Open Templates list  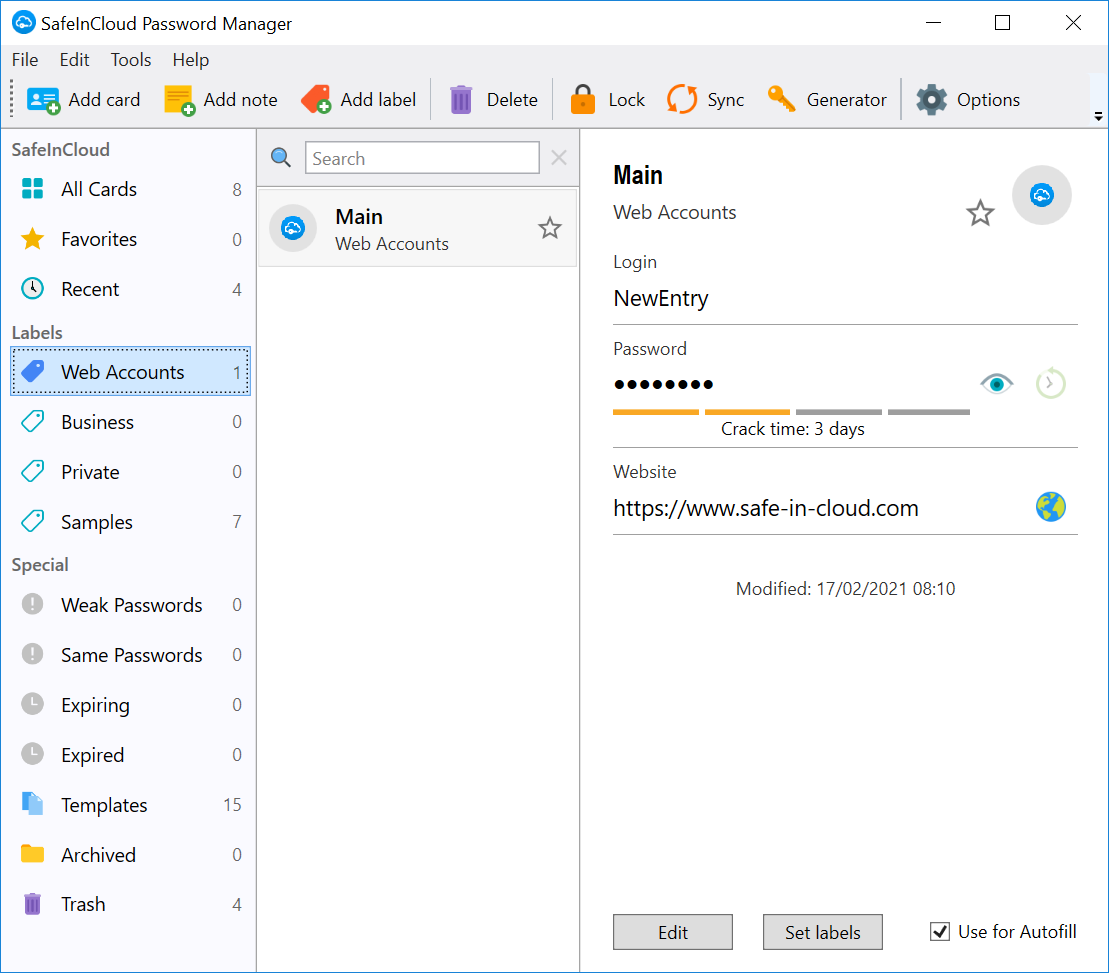point(130,805)
